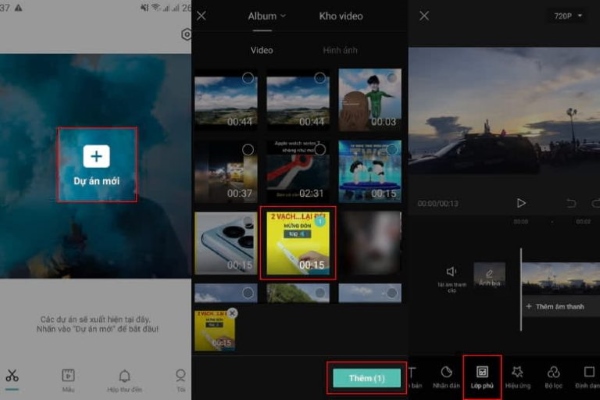Select the scissors edit tab icon

coord(12,376)
